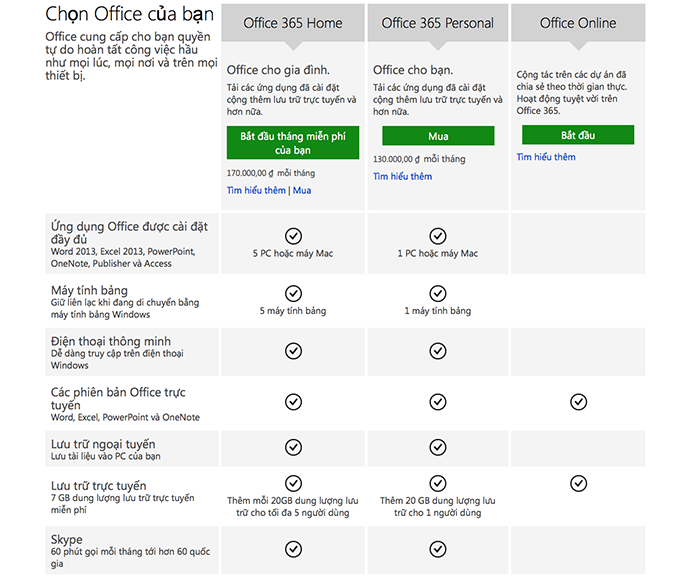This screenshot has width=700, height=577.
Task: Click the Ứng dụng Office được cài đặt đầy đủ title
Action: (129, 233)
